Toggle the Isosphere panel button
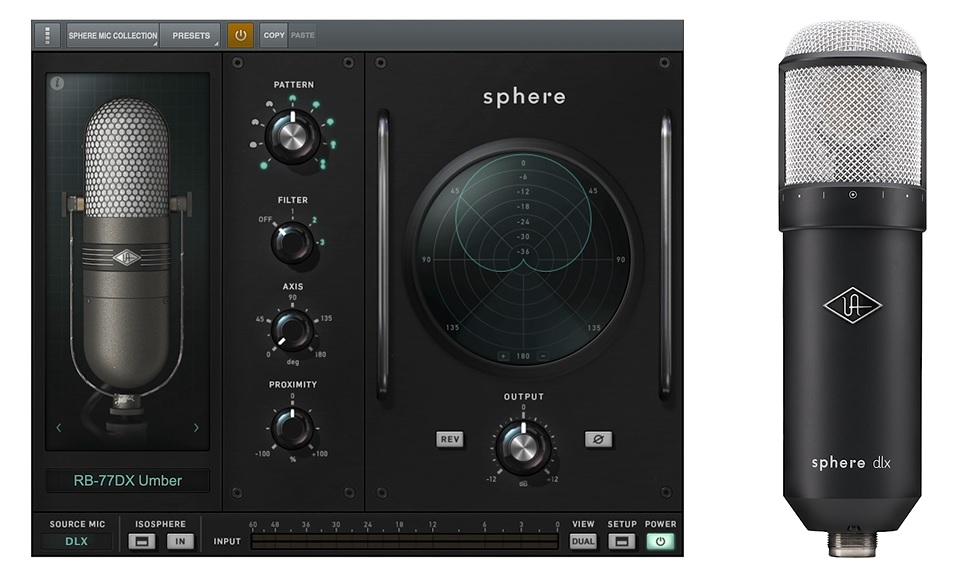This screenshot has width=957, height=586. point(142,541)
